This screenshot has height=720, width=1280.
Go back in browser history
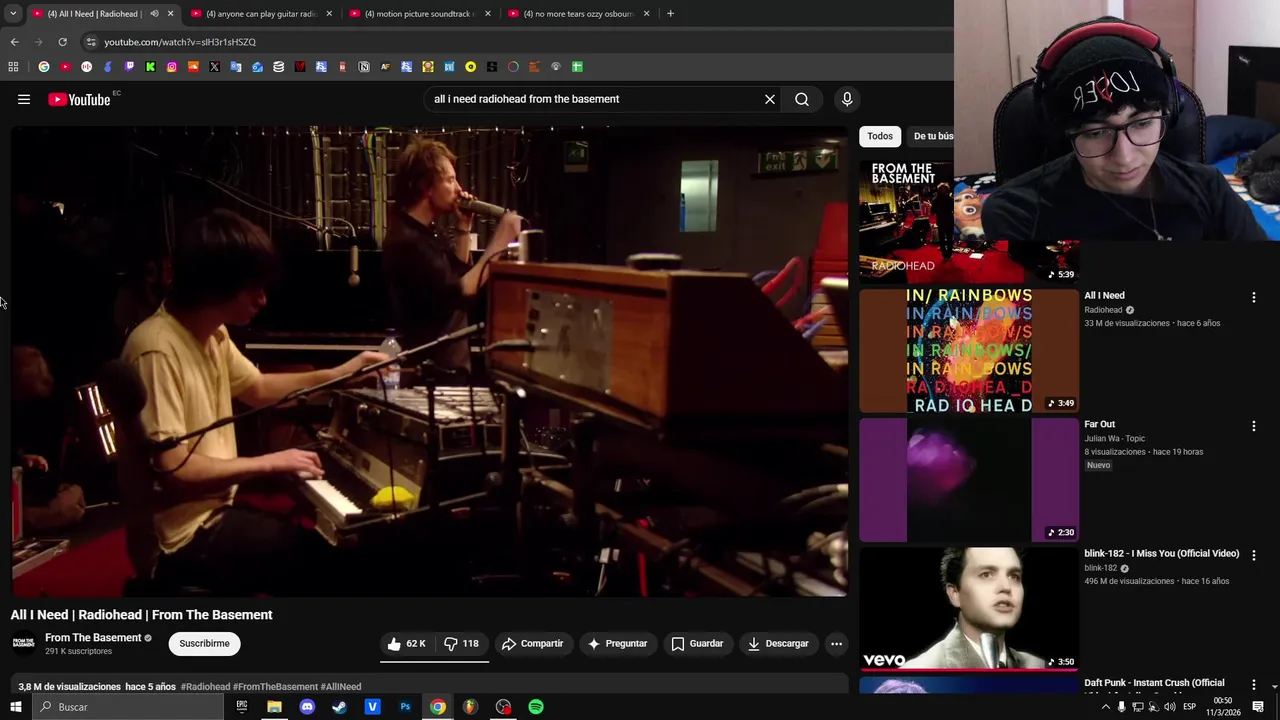coord(14,42)
